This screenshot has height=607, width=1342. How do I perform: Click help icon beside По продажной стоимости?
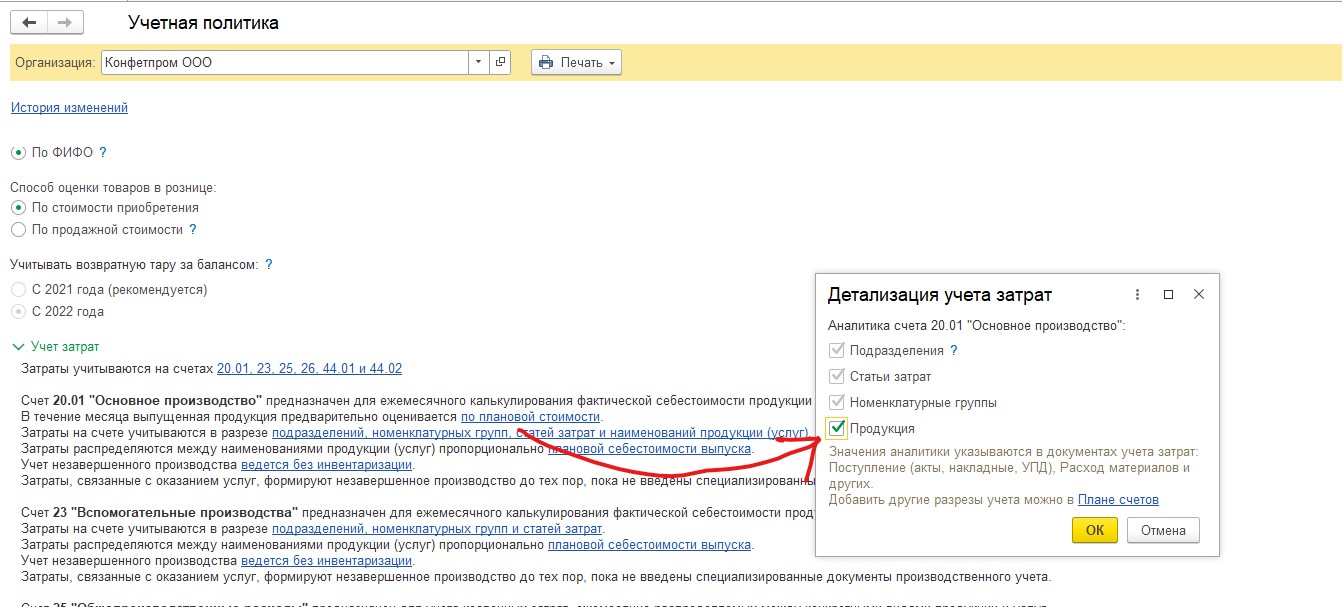point(193,230)
